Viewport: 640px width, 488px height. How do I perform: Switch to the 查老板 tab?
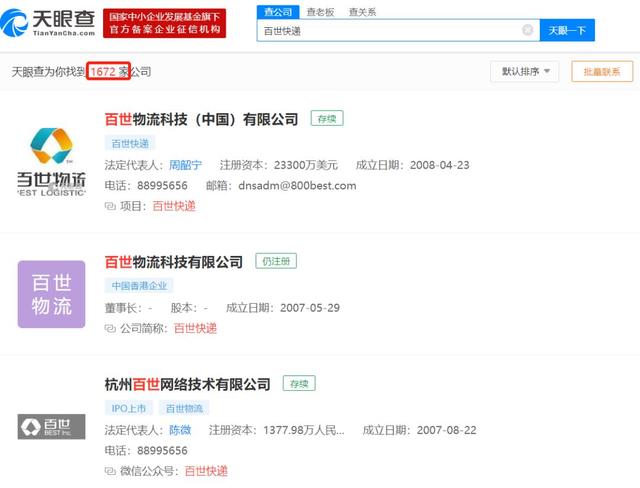(320, 12)
